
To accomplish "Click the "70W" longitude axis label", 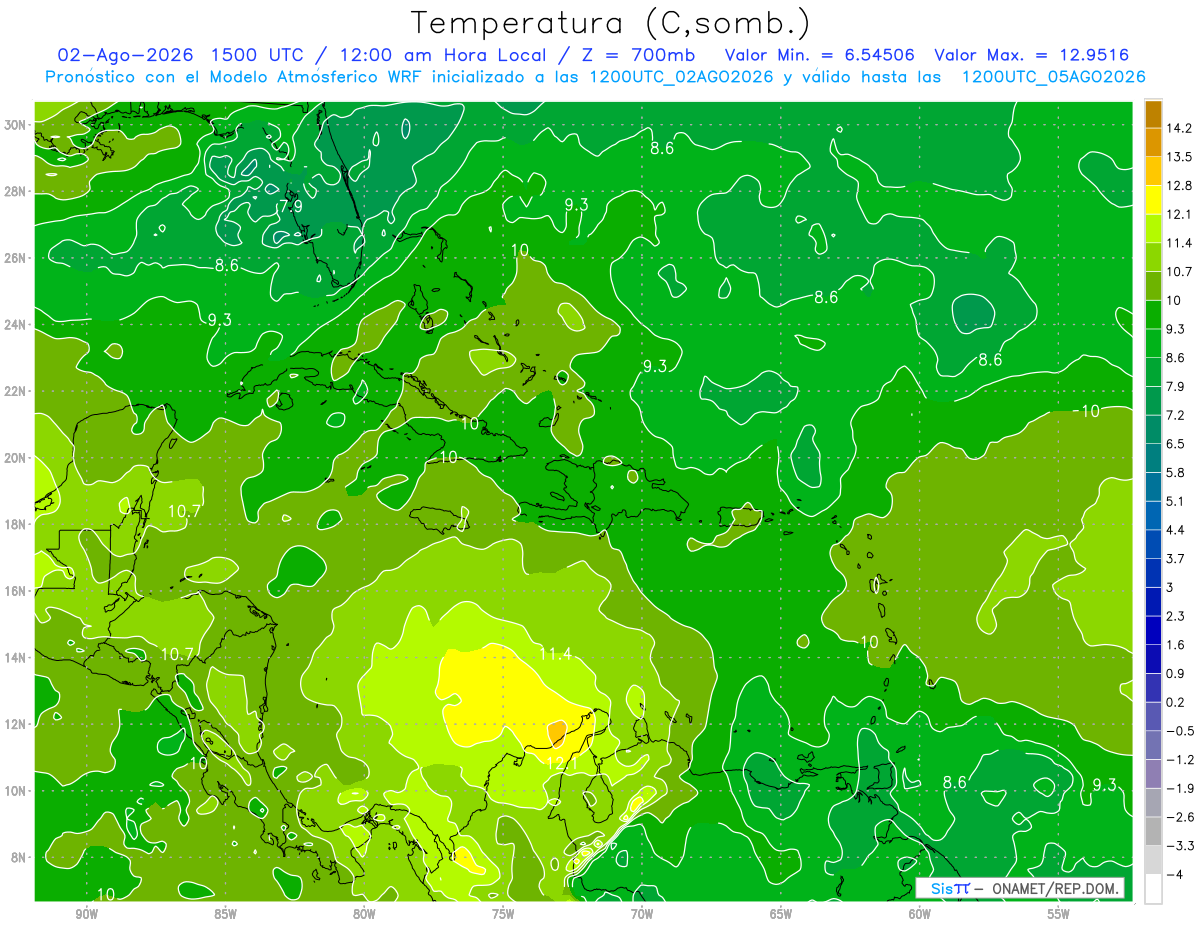I will click(642, 914).
